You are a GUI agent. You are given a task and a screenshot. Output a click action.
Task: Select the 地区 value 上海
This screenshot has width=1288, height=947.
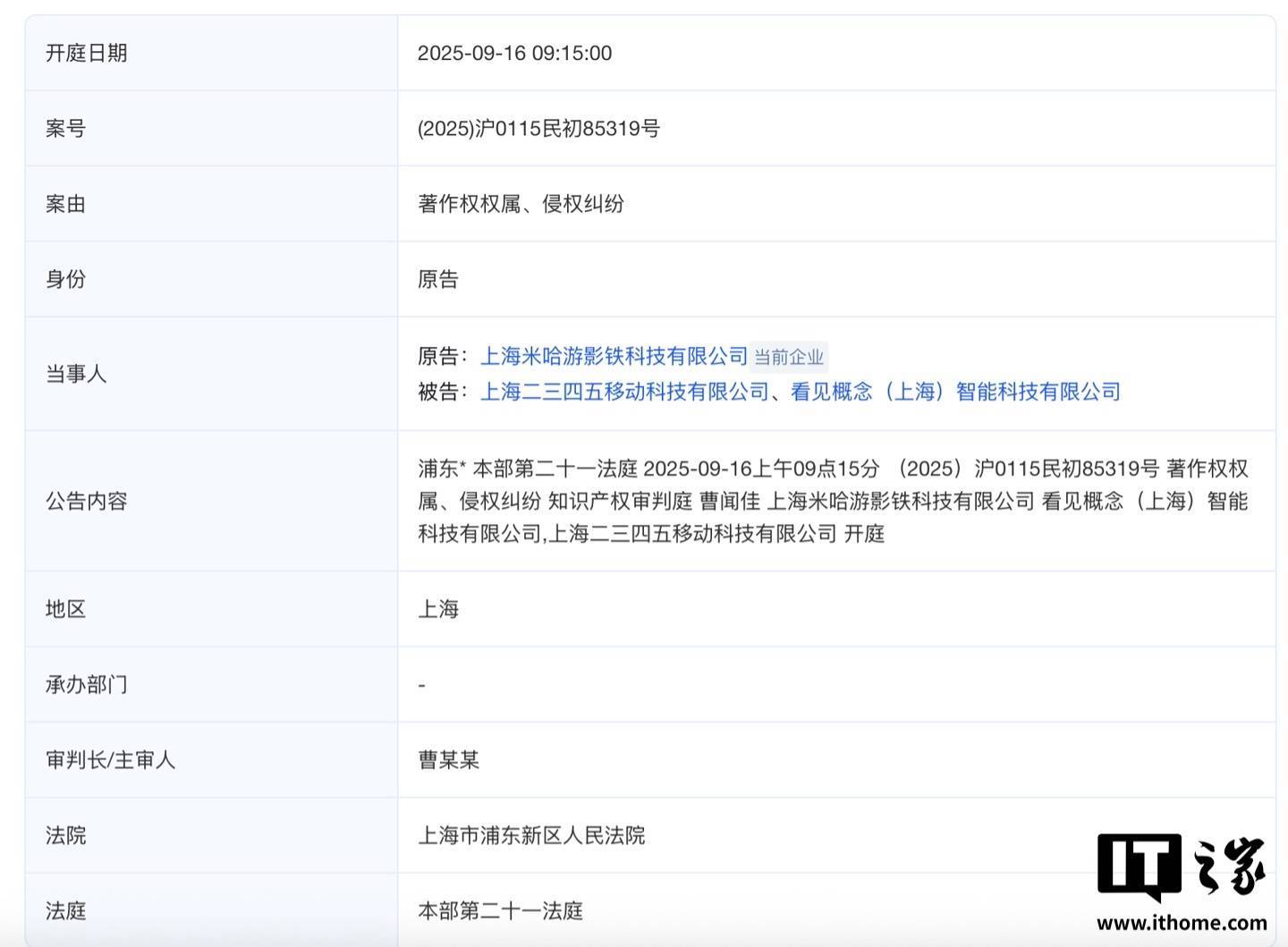(x=436, y=609)
